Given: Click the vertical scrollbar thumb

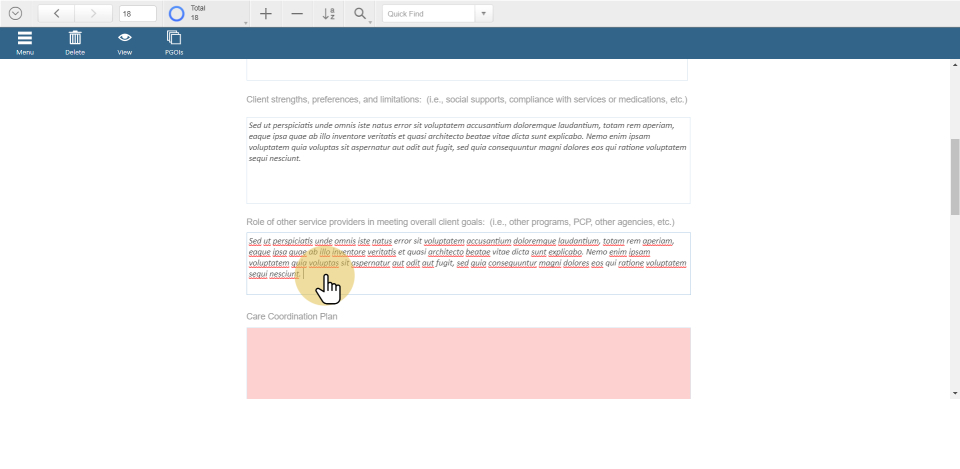Looking at the screenshot, I should (x=954, y=177).
